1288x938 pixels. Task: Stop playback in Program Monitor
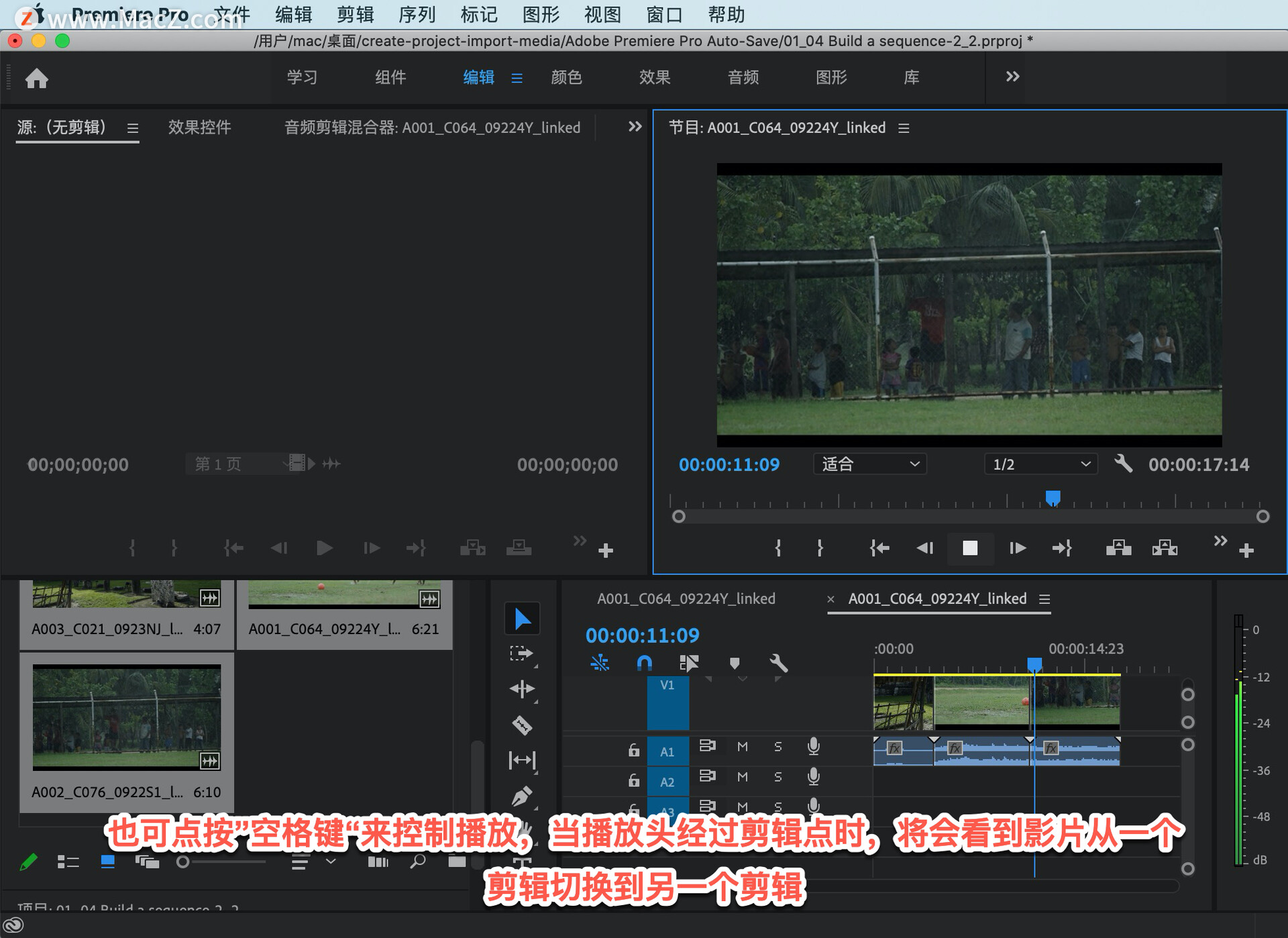(970, 548)
